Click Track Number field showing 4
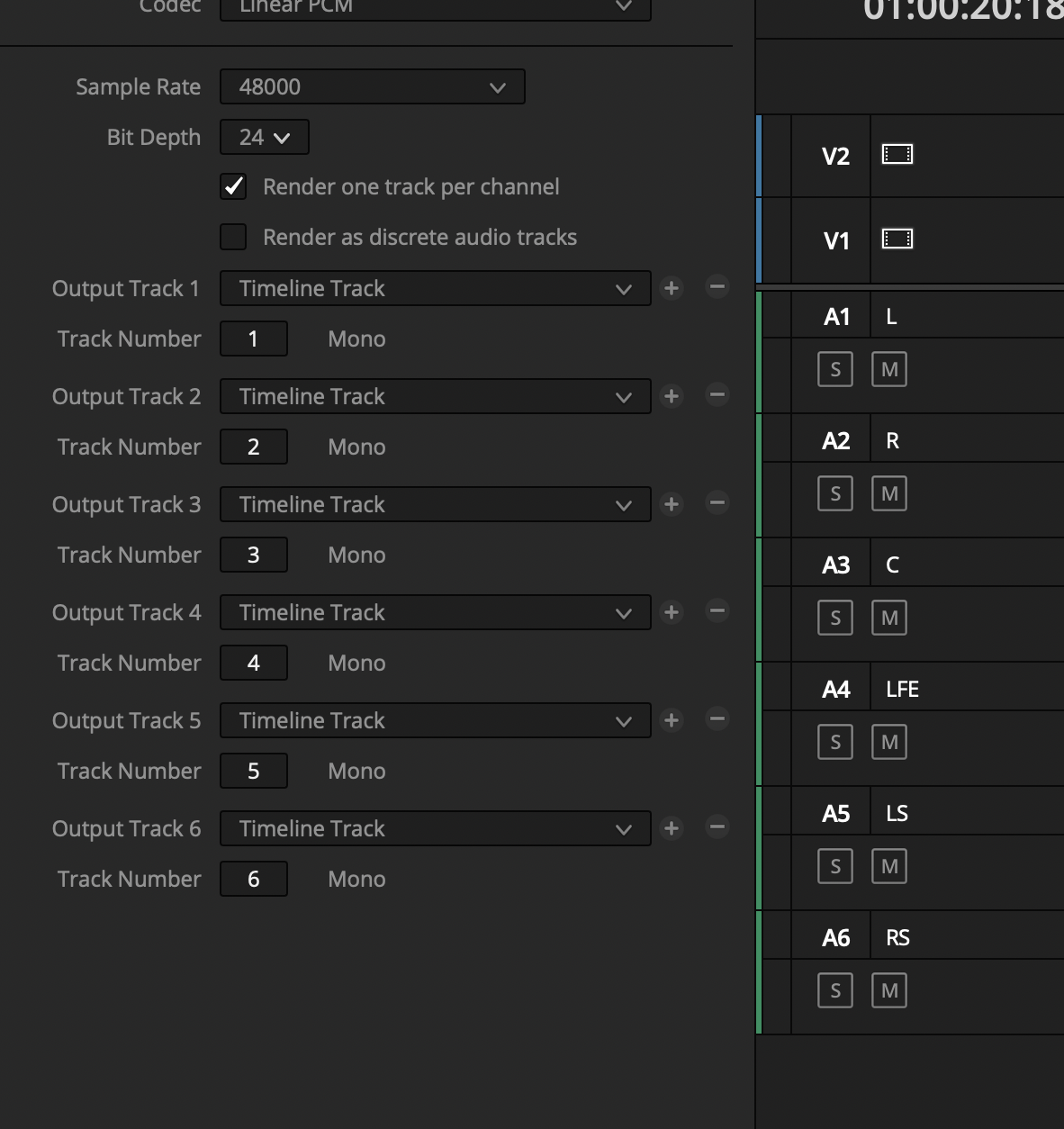This screenshot has height=1129, width=1064. pos(254,663)
